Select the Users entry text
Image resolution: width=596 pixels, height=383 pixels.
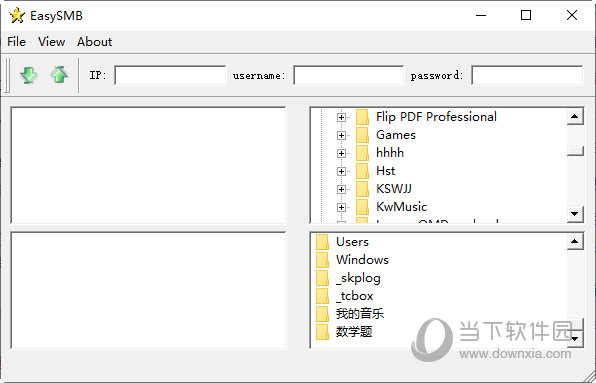352,242
